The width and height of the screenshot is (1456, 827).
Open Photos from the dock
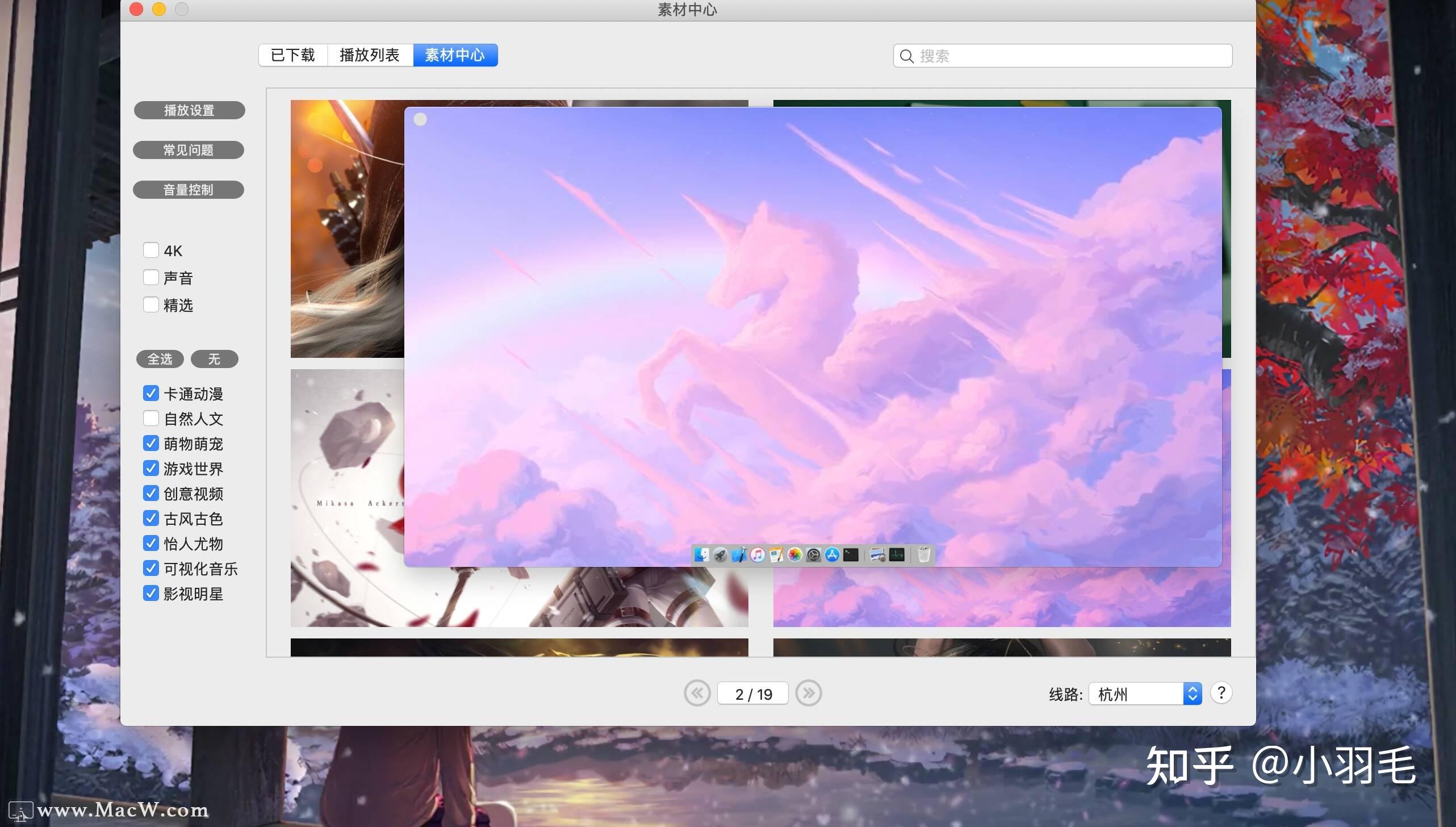click(794, 555)
